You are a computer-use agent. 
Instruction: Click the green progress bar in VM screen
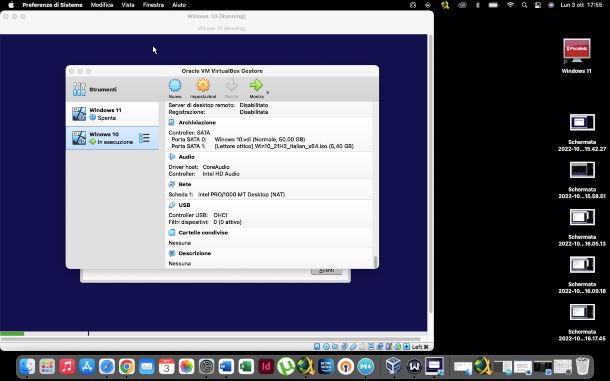(x=12, y=334)
